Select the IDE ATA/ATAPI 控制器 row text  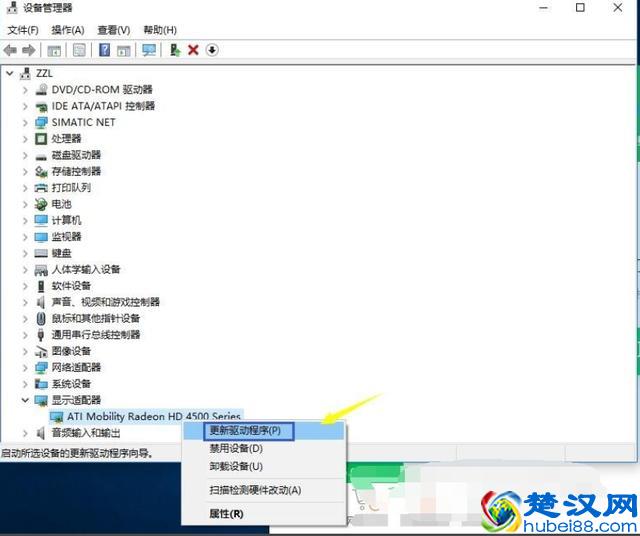(x=103, y=106)
